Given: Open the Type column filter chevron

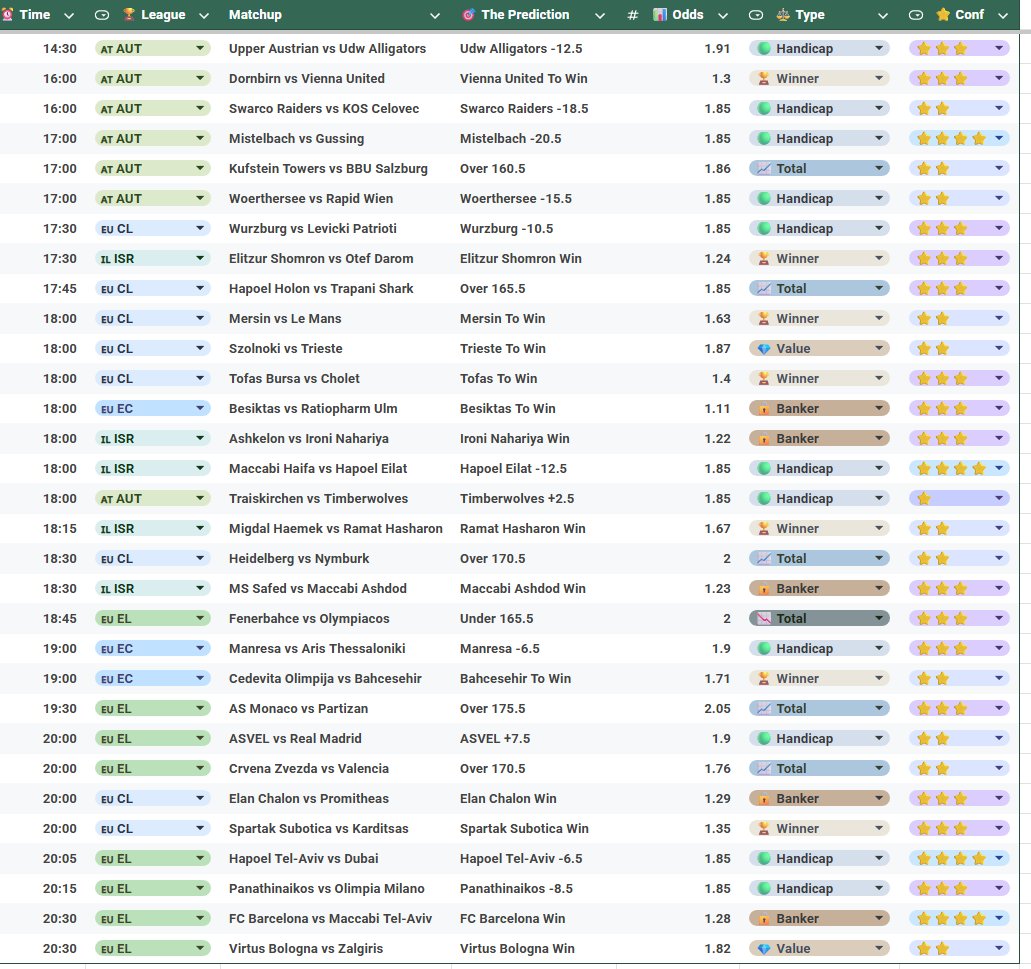Looking at the screenshot, I should (882, 15).
